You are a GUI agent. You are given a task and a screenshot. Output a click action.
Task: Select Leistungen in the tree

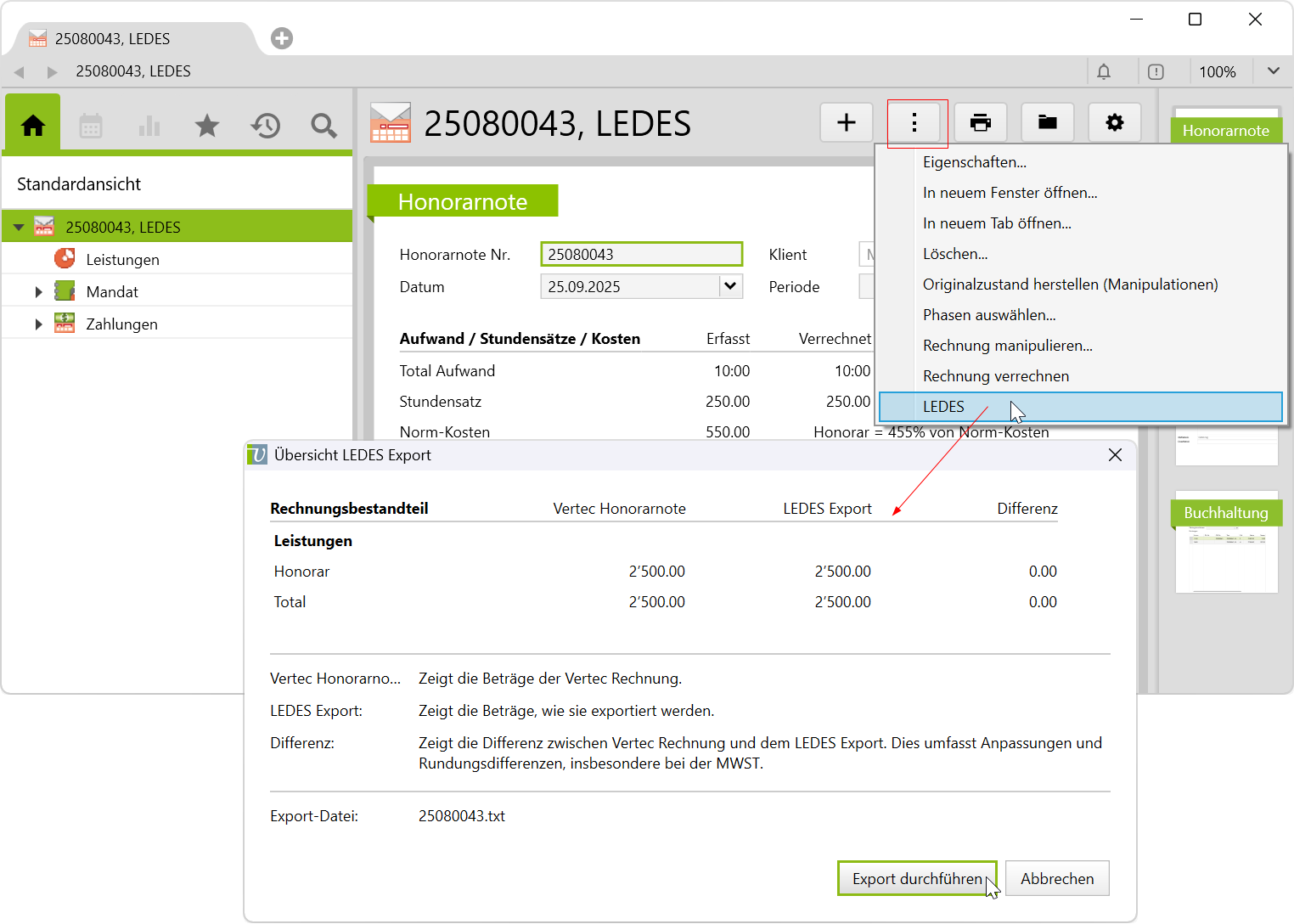tap(122, 260)
